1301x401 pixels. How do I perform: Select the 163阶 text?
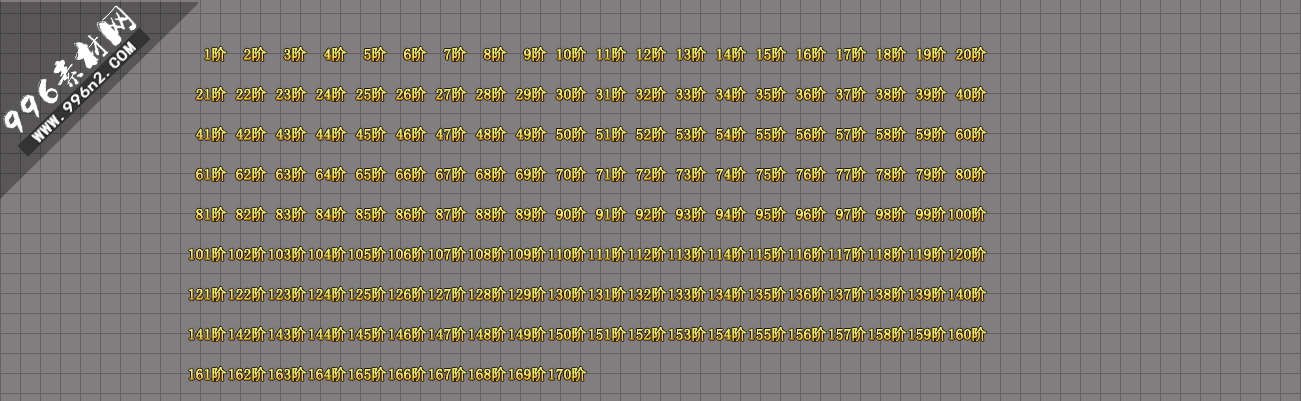click(x=287, y=375)
